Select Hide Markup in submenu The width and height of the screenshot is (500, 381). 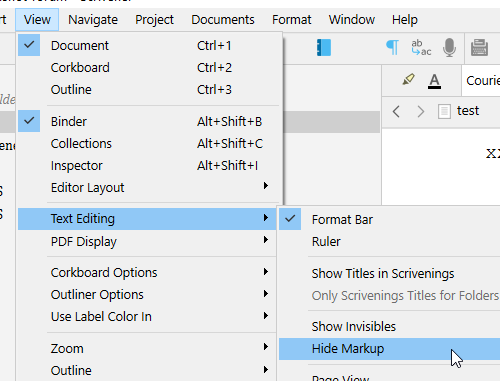tap(389, 349)
